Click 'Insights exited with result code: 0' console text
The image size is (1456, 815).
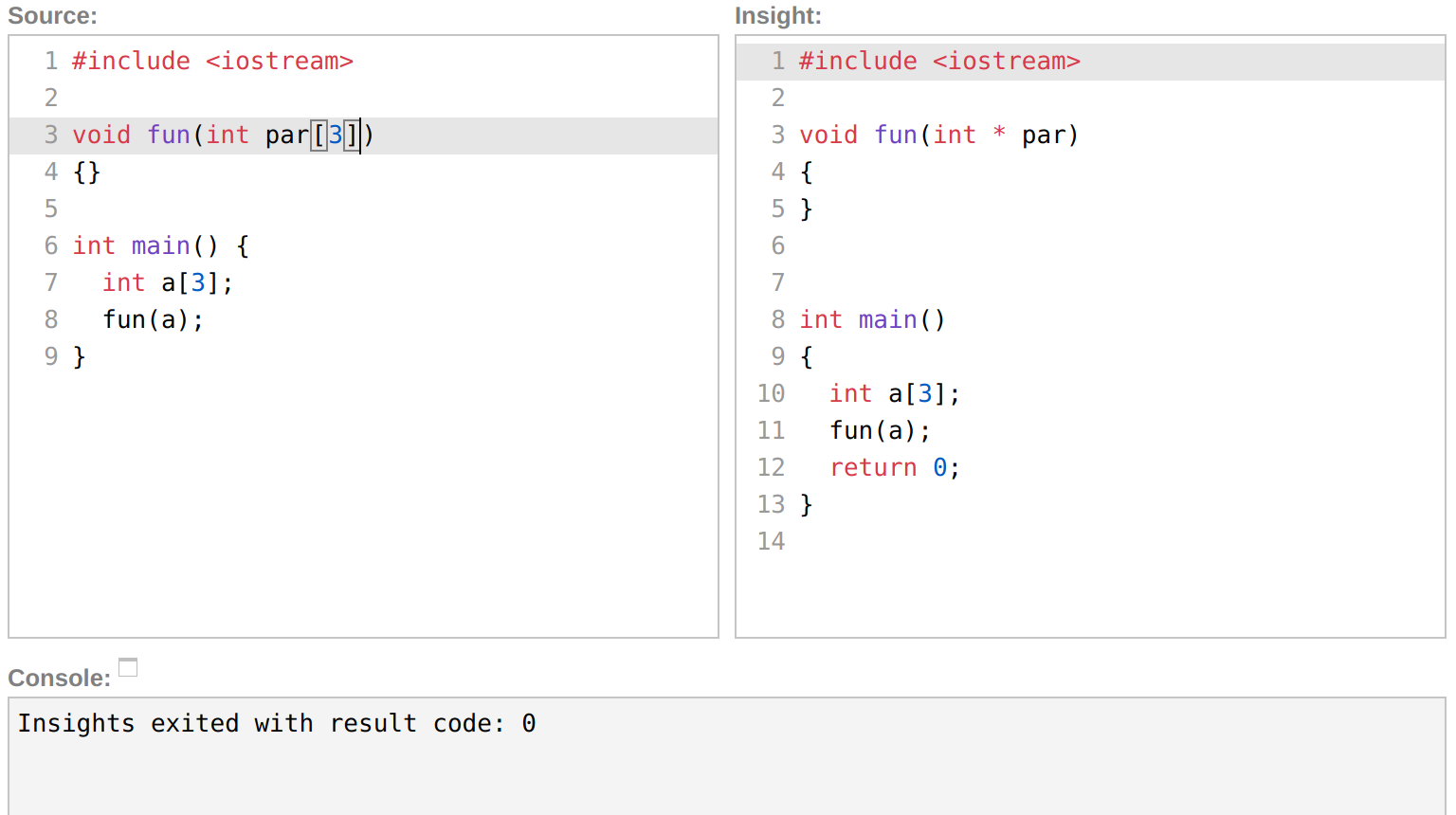click(x=277, y=723)
